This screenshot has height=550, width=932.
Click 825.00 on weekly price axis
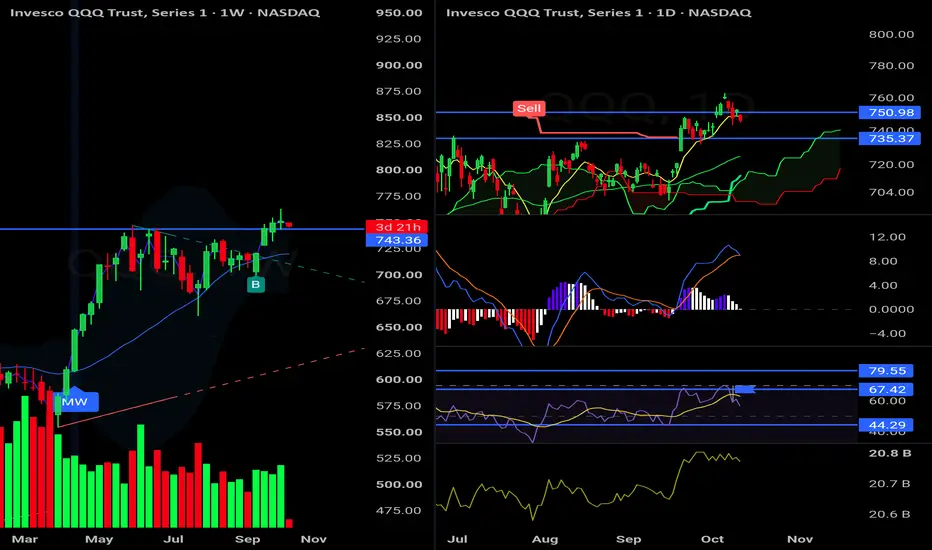pos(399,144)
